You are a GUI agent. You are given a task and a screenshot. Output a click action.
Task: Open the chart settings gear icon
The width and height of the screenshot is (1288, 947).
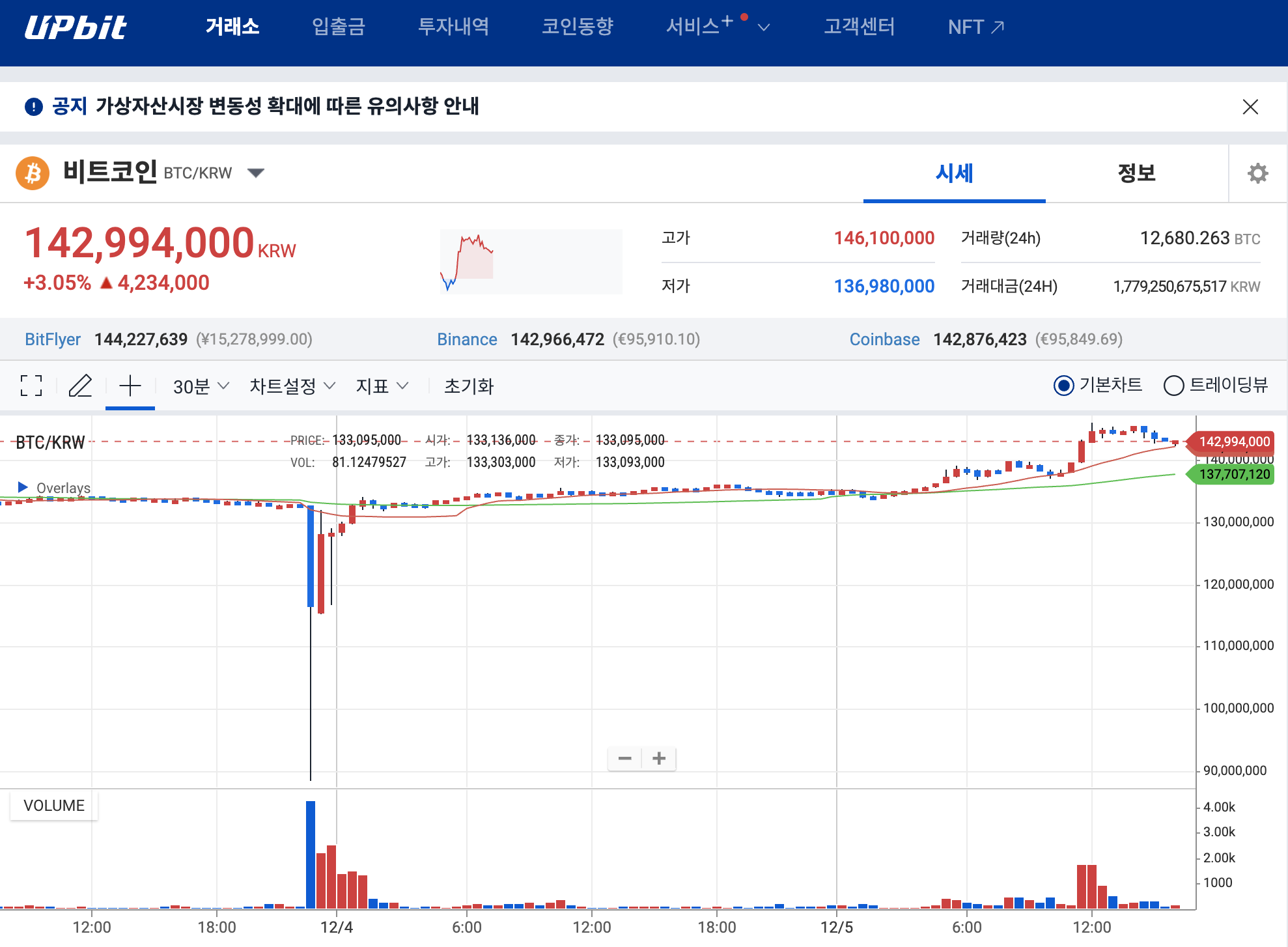(x=1257, y=173)
